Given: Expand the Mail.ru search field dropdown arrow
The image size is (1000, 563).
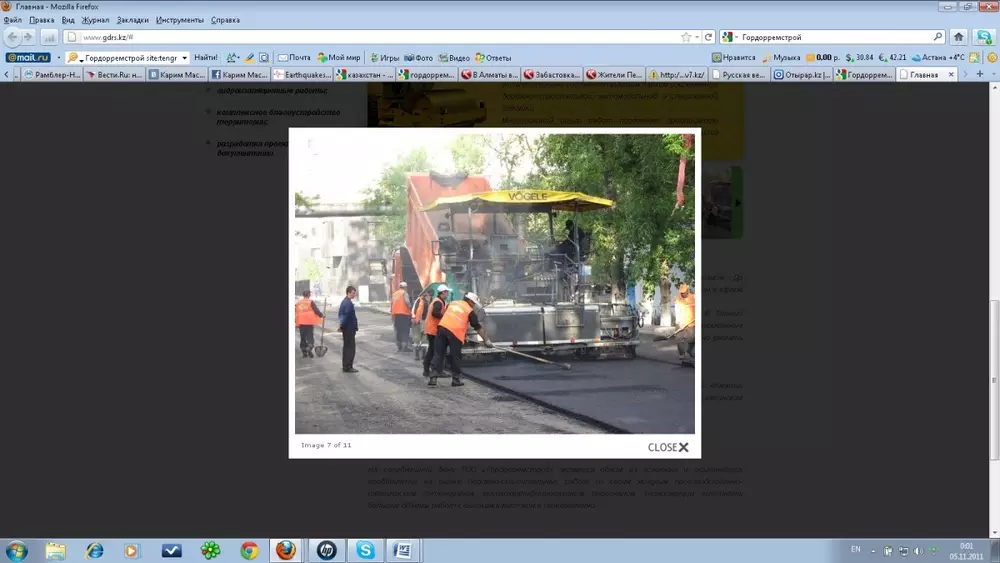Looking at the screenshot, I should click(184, 58).
